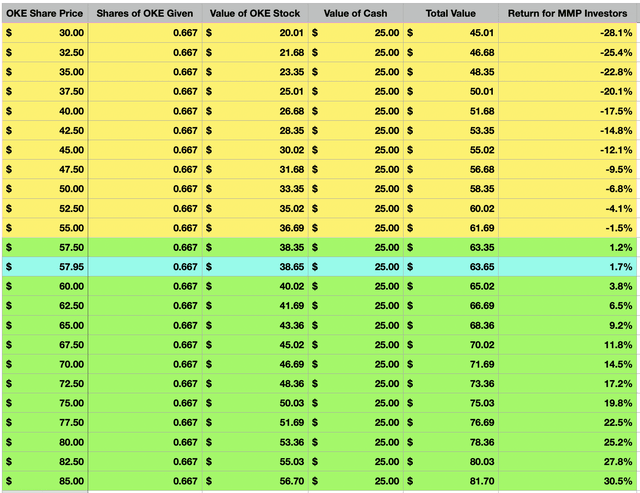Select the total value cell 66.69
This screenshot has height=493, width=640.
tap(451, 306)
